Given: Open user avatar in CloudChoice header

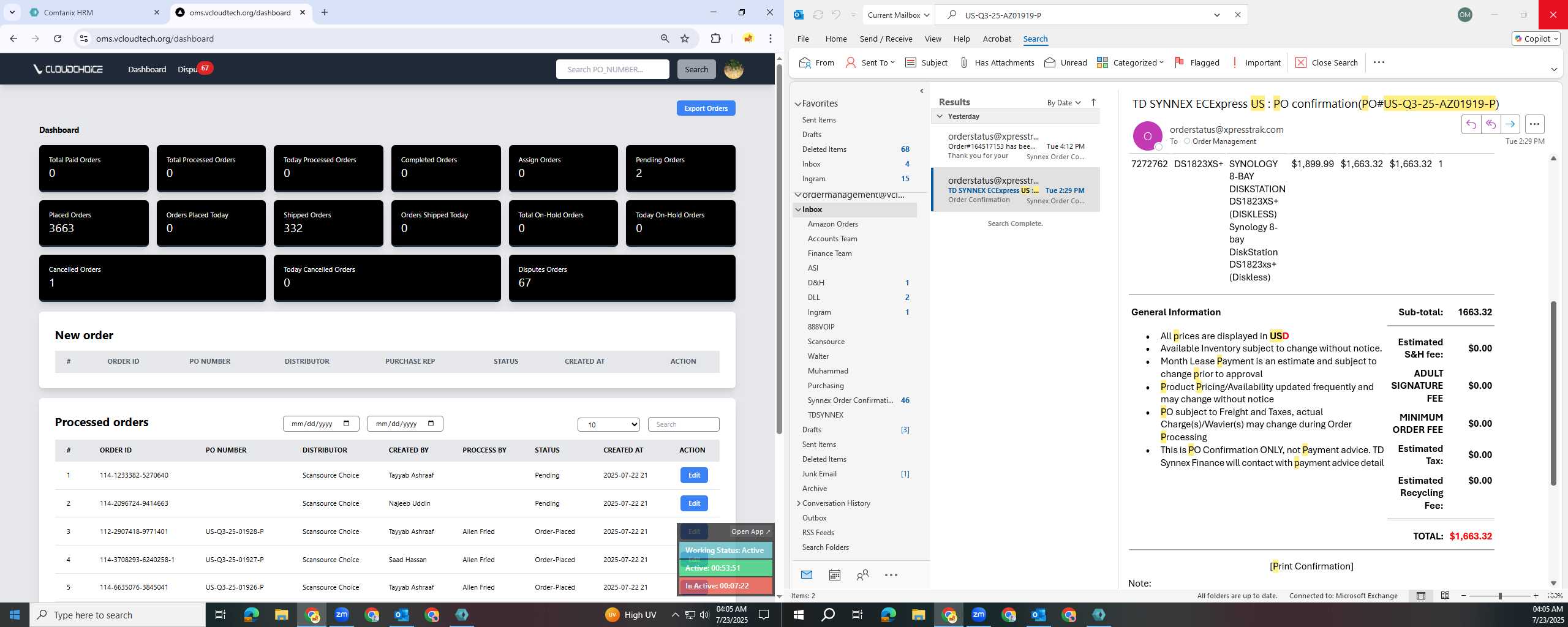Looking at the screenshot, I should click(x=733, y=69).
